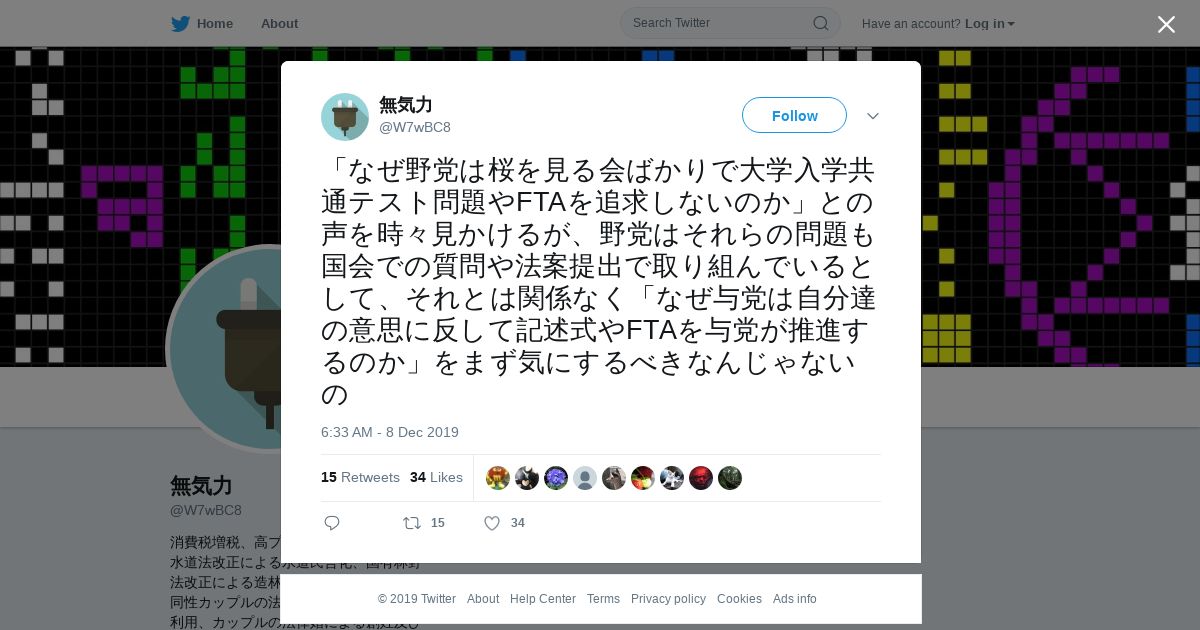The width and height of the screenshot is (1200, 630).
Task: Go to the Home tab
Action: (x=202, y=23)
